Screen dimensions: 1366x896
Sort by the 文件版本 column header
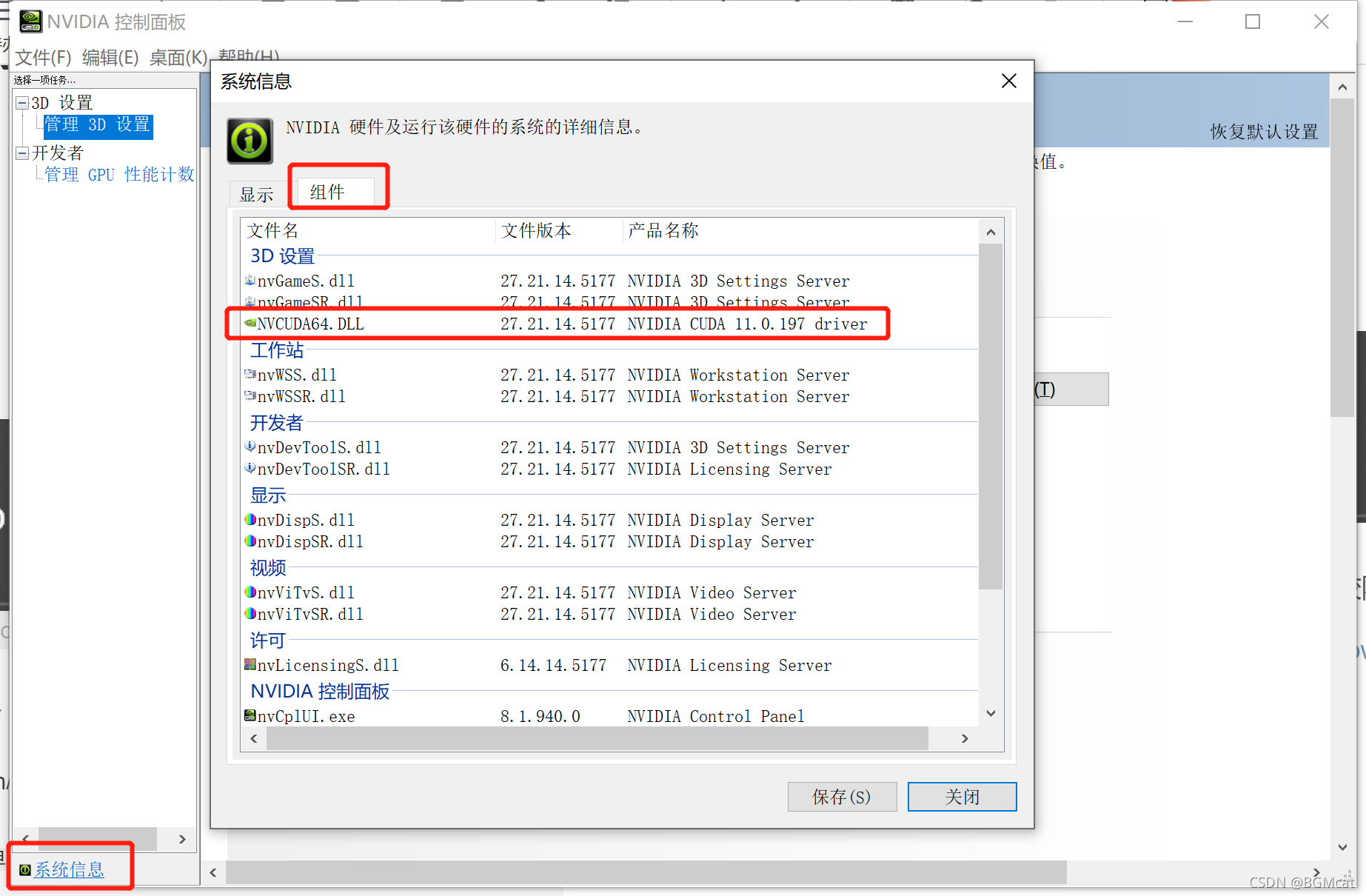(559, 230)
